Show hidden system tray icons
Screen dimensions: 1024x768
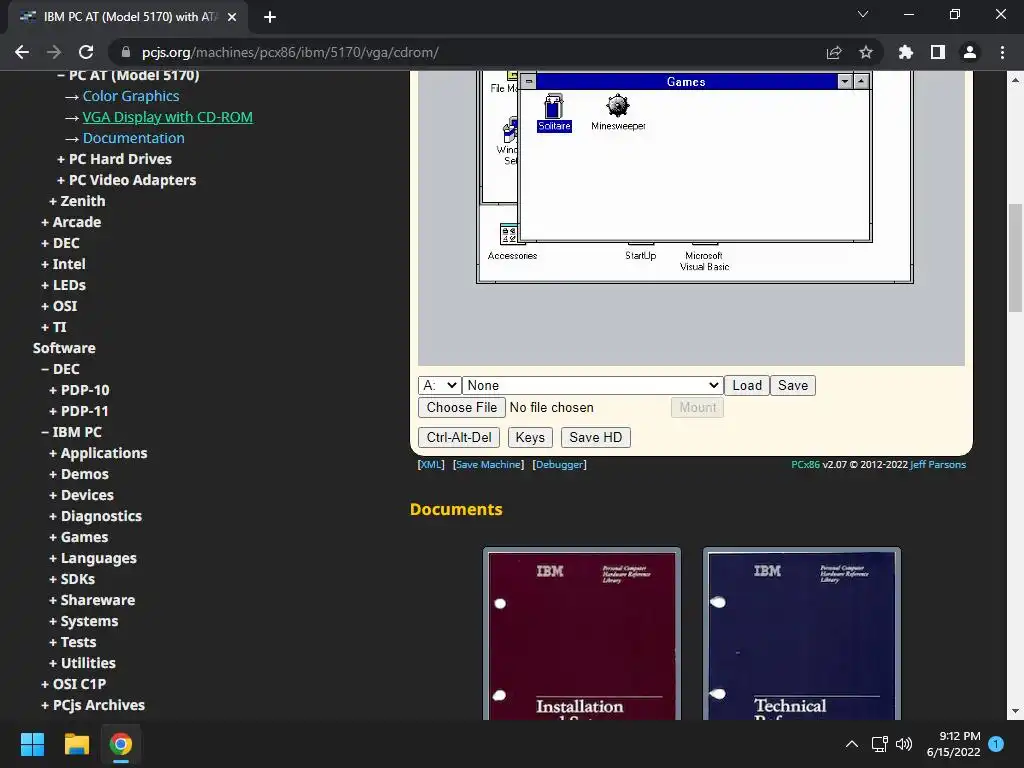pyautogui.click(x=852, y=744)
